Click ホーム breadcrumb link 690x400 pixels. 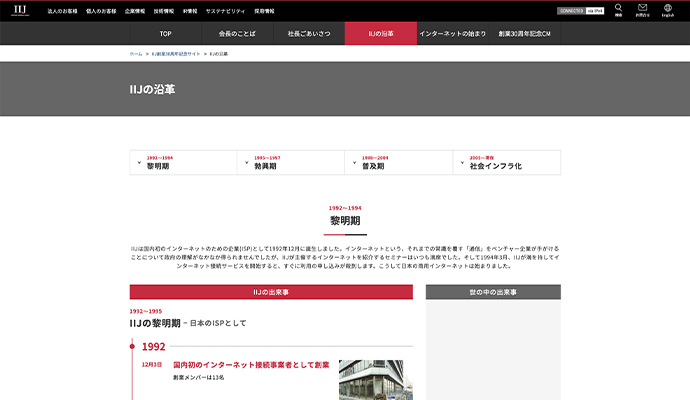point(135,53)
